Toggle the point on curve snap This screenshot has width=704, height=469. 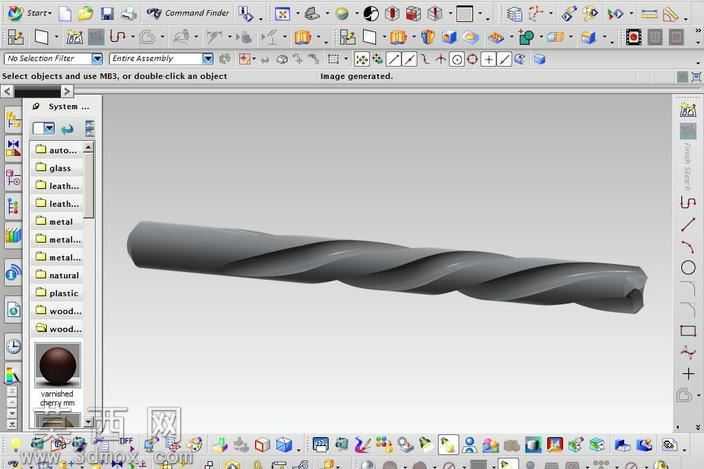(504, 59)
